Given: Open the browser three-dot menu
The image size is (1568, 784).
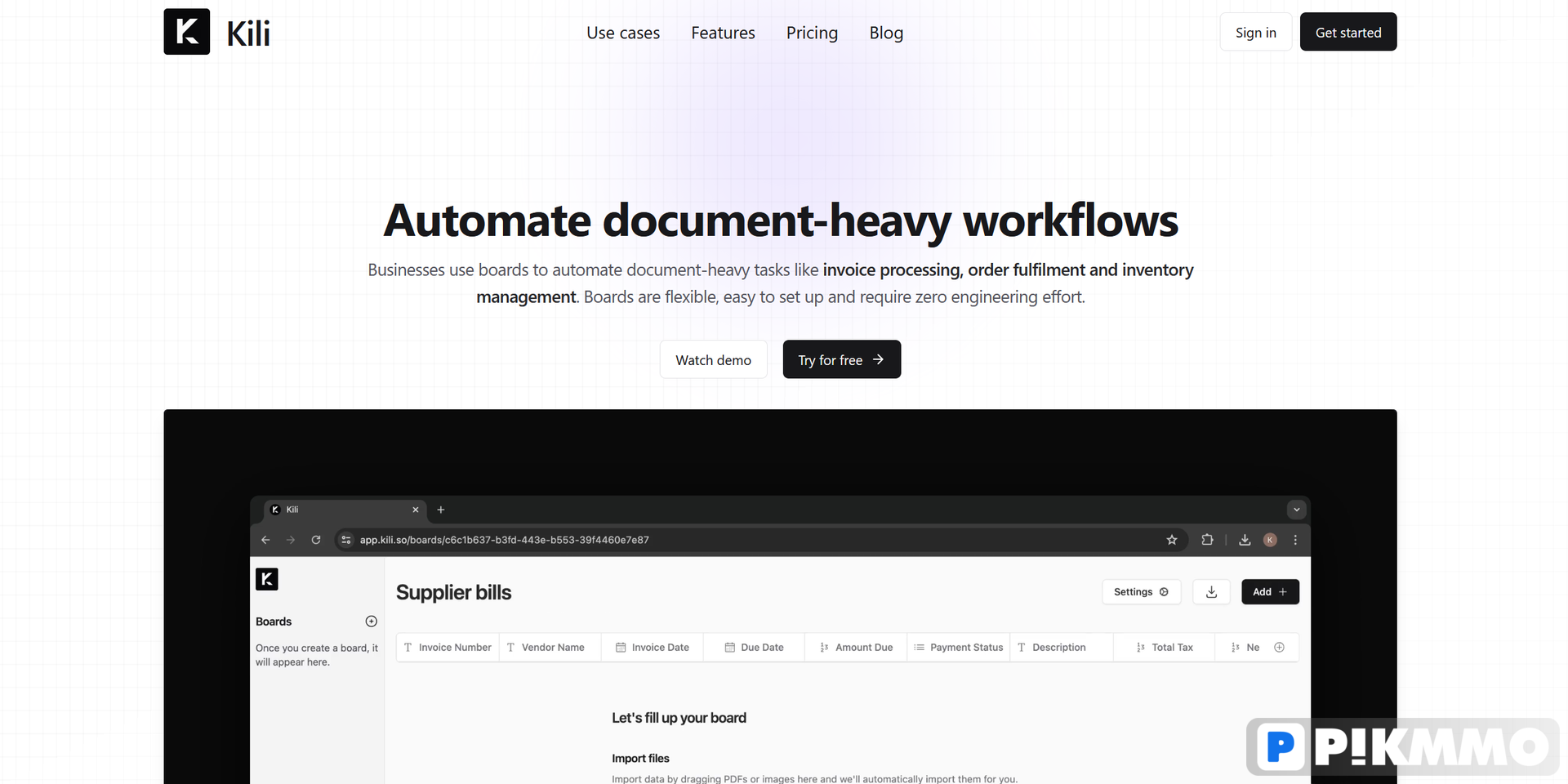Looking at the screenshot, I should tap(1295, 540).
